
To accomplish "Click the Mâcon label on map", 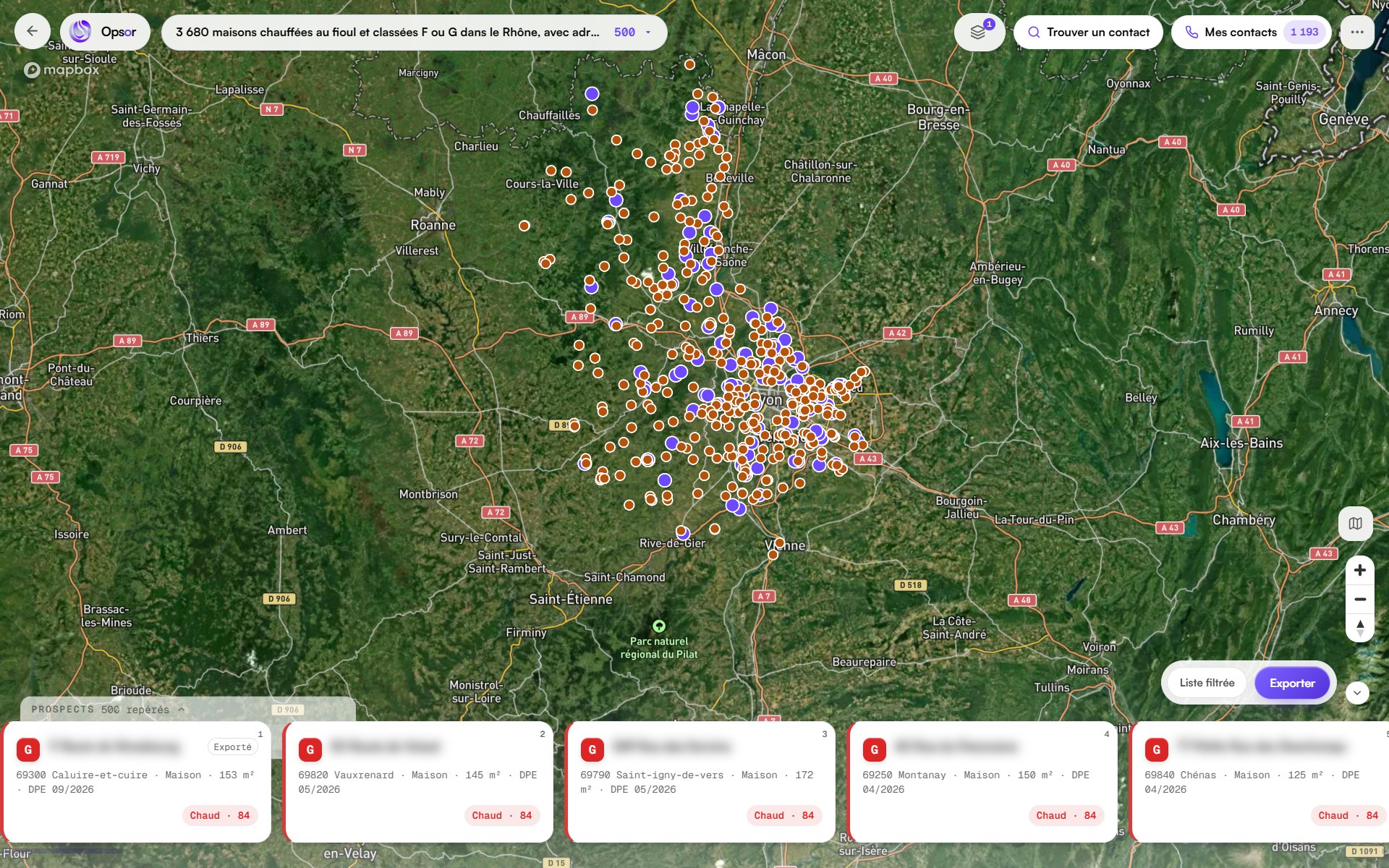I will click(x=766, y=55).
